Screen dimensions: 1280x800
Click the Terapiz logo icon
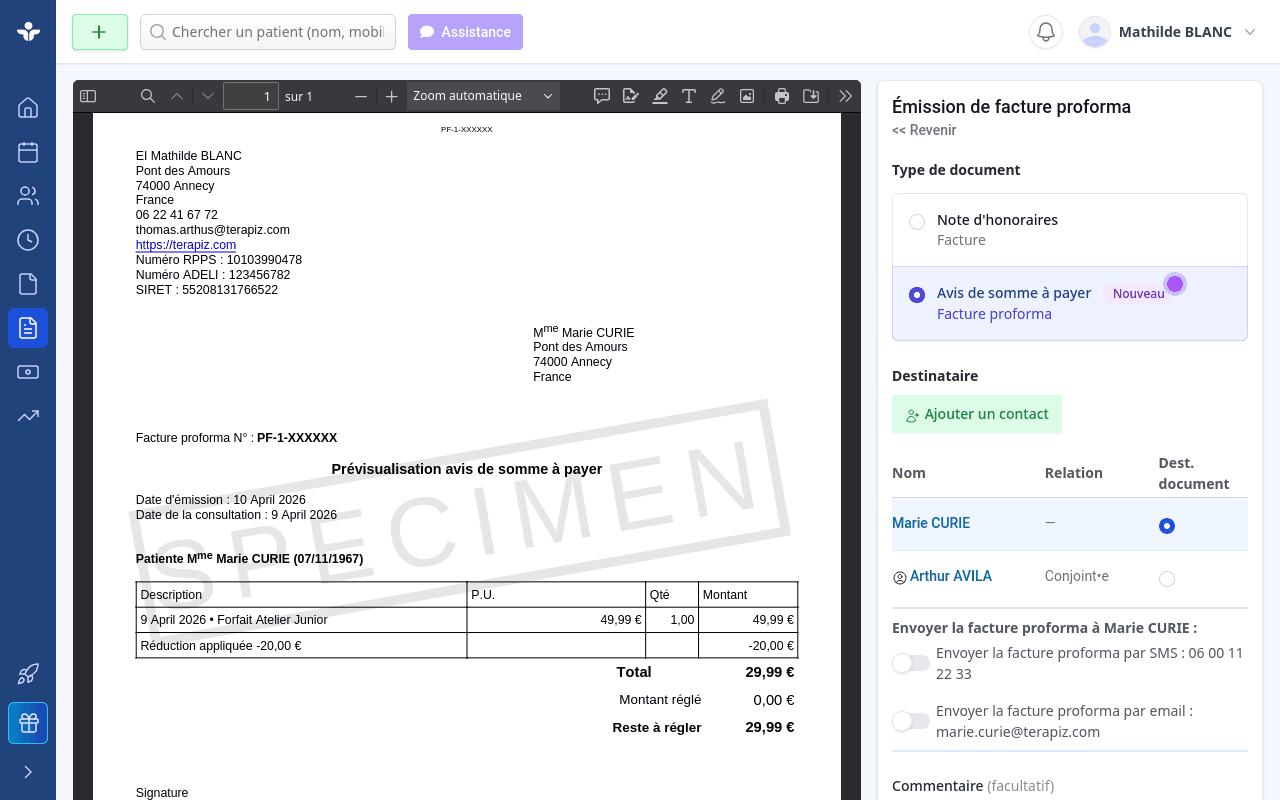coord(28,32)
